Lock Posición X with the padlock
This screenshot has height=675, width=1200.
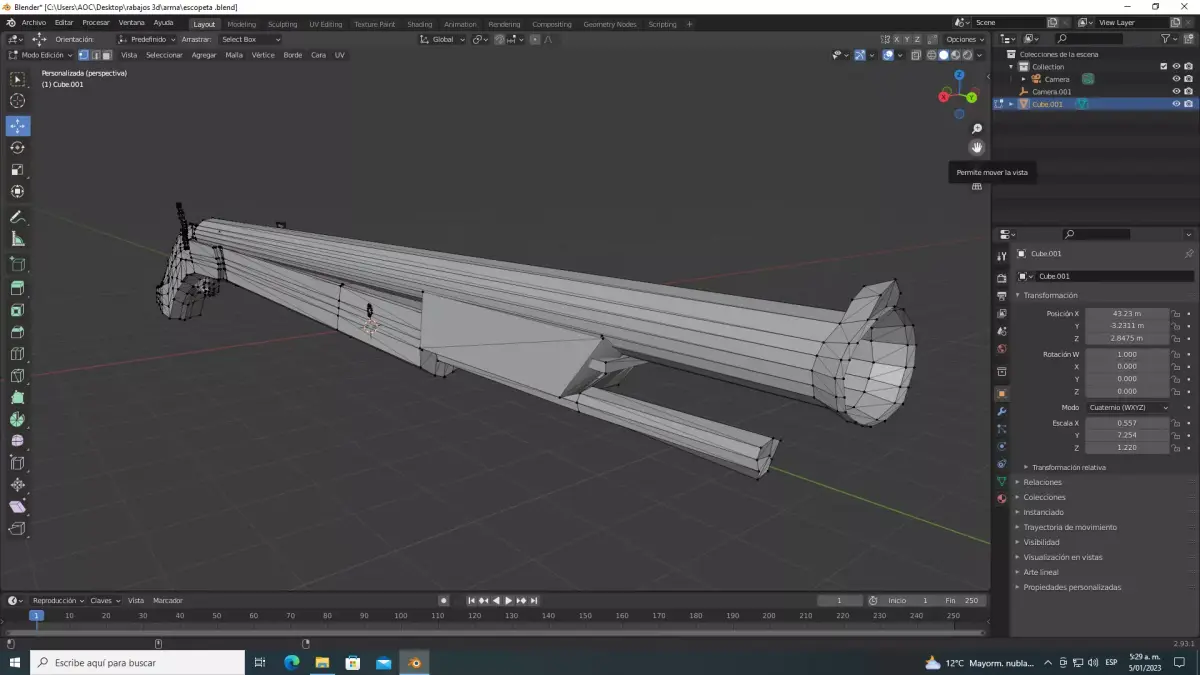1176,314
